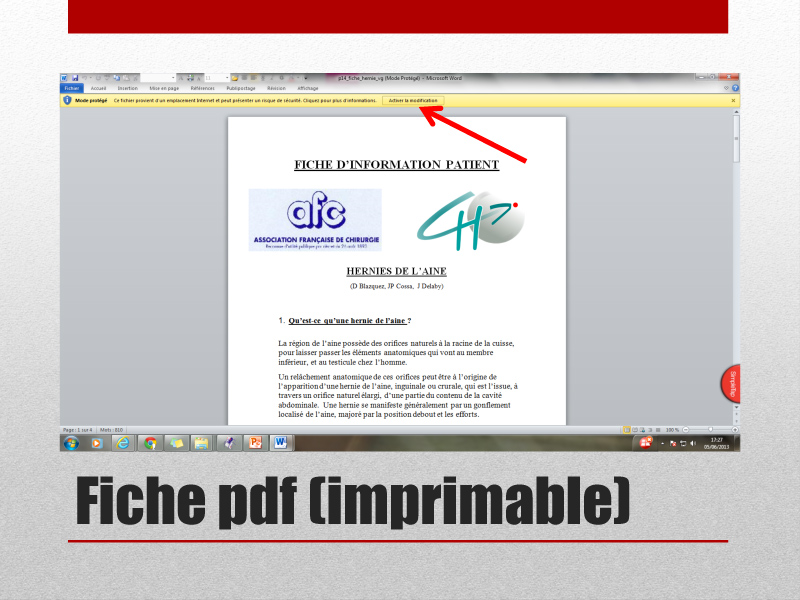The image size is (800, 600).
Task: Click the red SimpleTap side button
Action: pyautogui.click(x=731, y=384)
